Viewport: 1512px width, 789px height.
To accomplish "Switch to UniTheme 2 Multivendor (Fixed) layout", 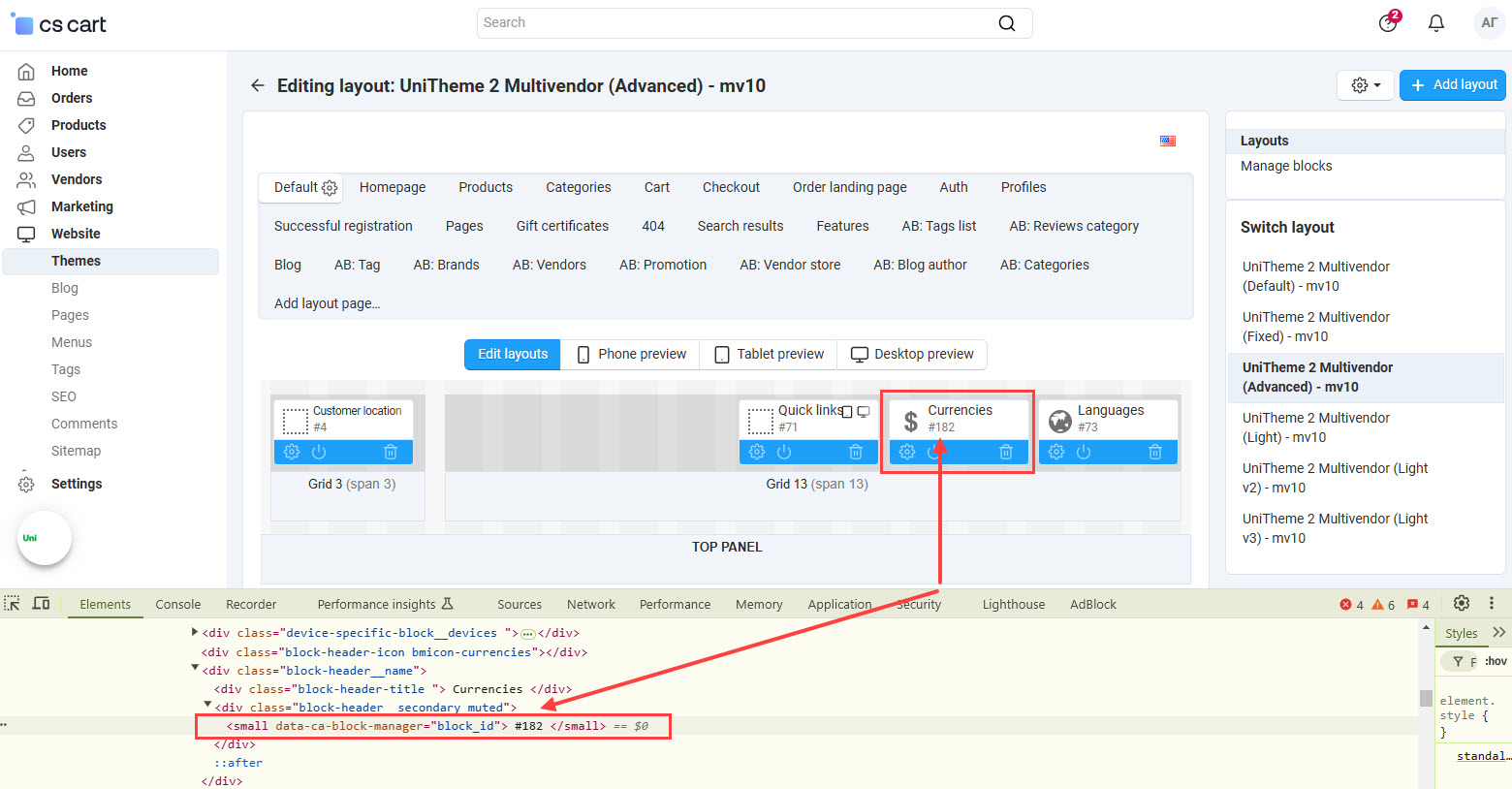I will 1316,327.
